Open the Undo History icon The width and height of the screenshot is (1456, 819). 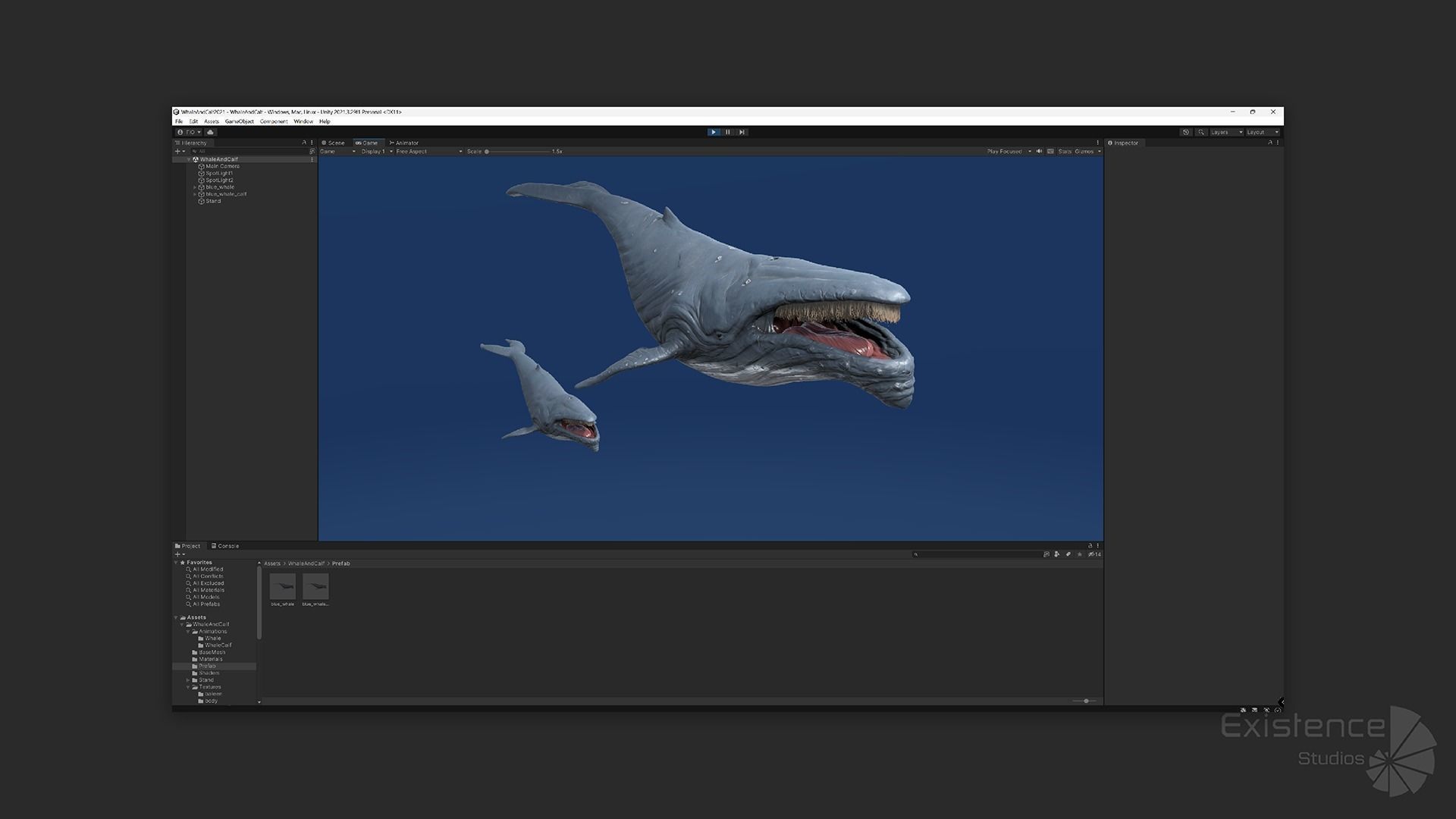[x=1186, y=132]
